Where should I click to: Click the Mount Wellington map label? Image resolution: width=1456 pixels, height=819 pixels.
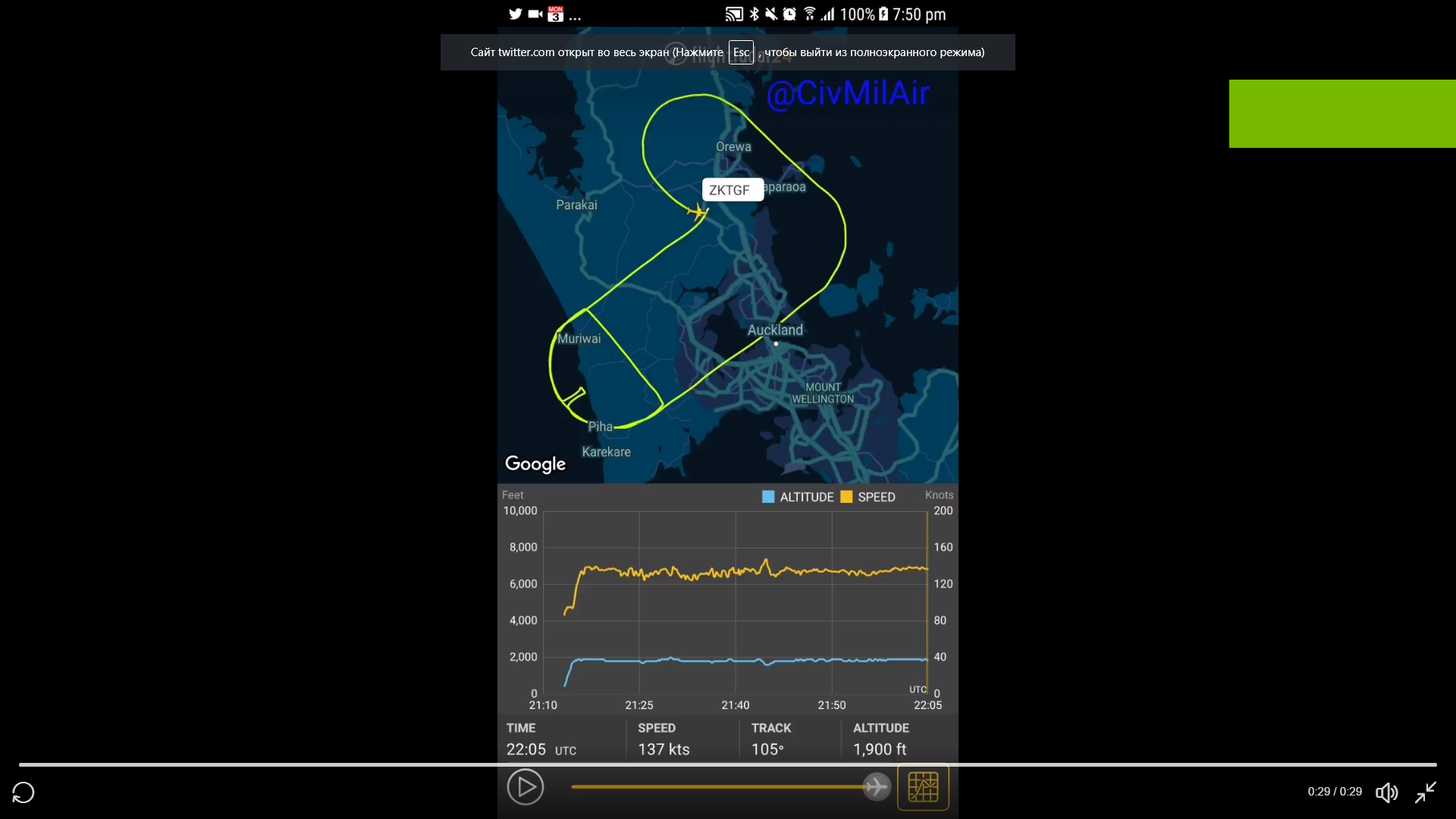(823, 393)
